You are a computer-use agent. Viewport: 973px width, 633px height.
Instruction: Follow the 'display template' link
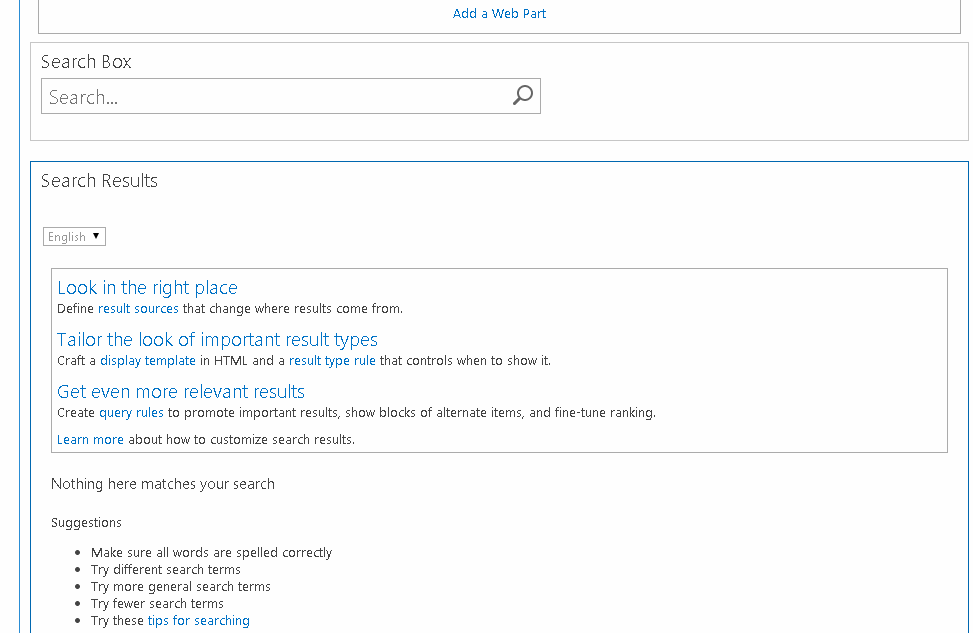point(148,361)
